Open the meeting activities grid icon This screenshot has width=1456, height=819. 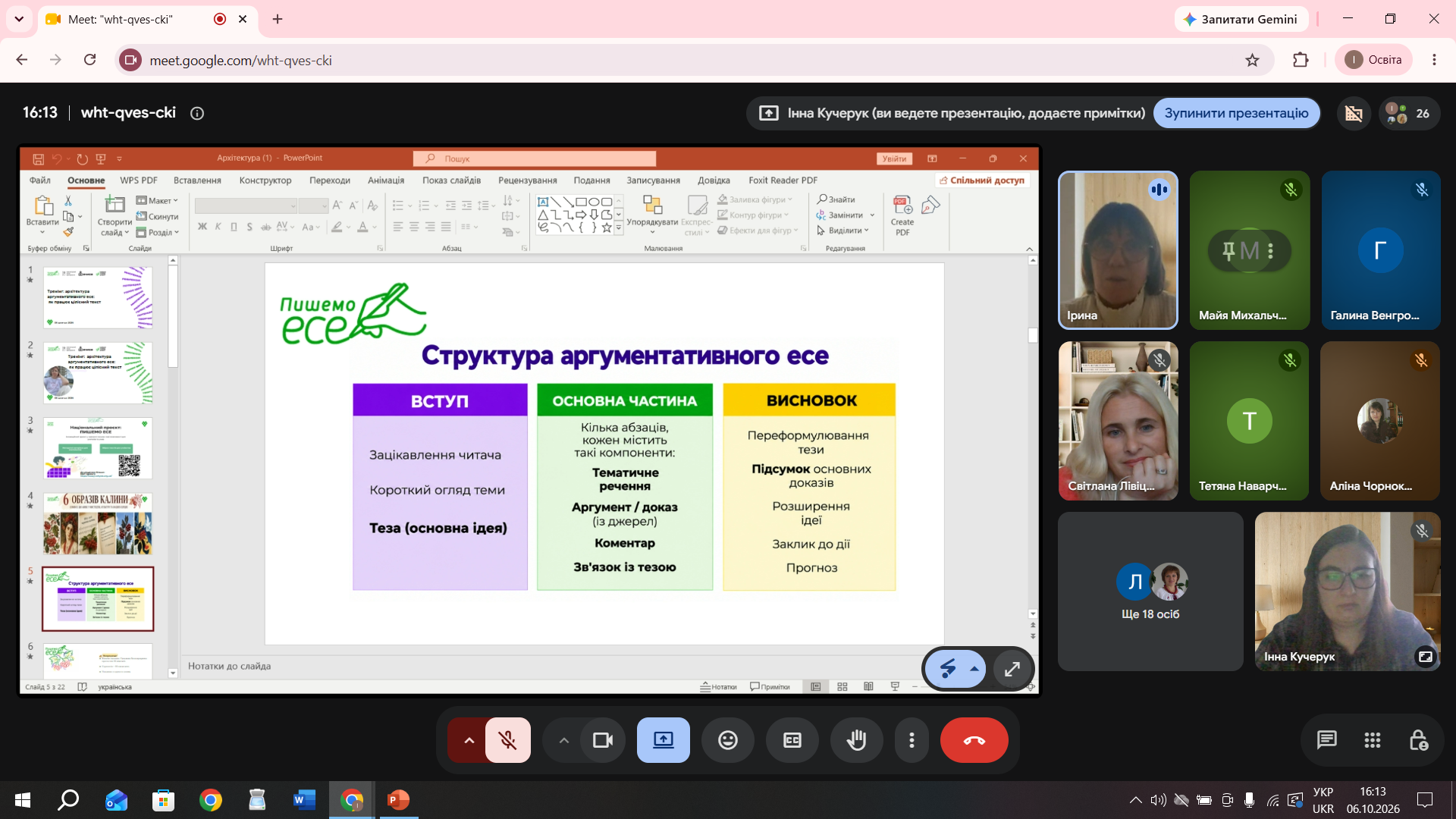pos(1372,740)
